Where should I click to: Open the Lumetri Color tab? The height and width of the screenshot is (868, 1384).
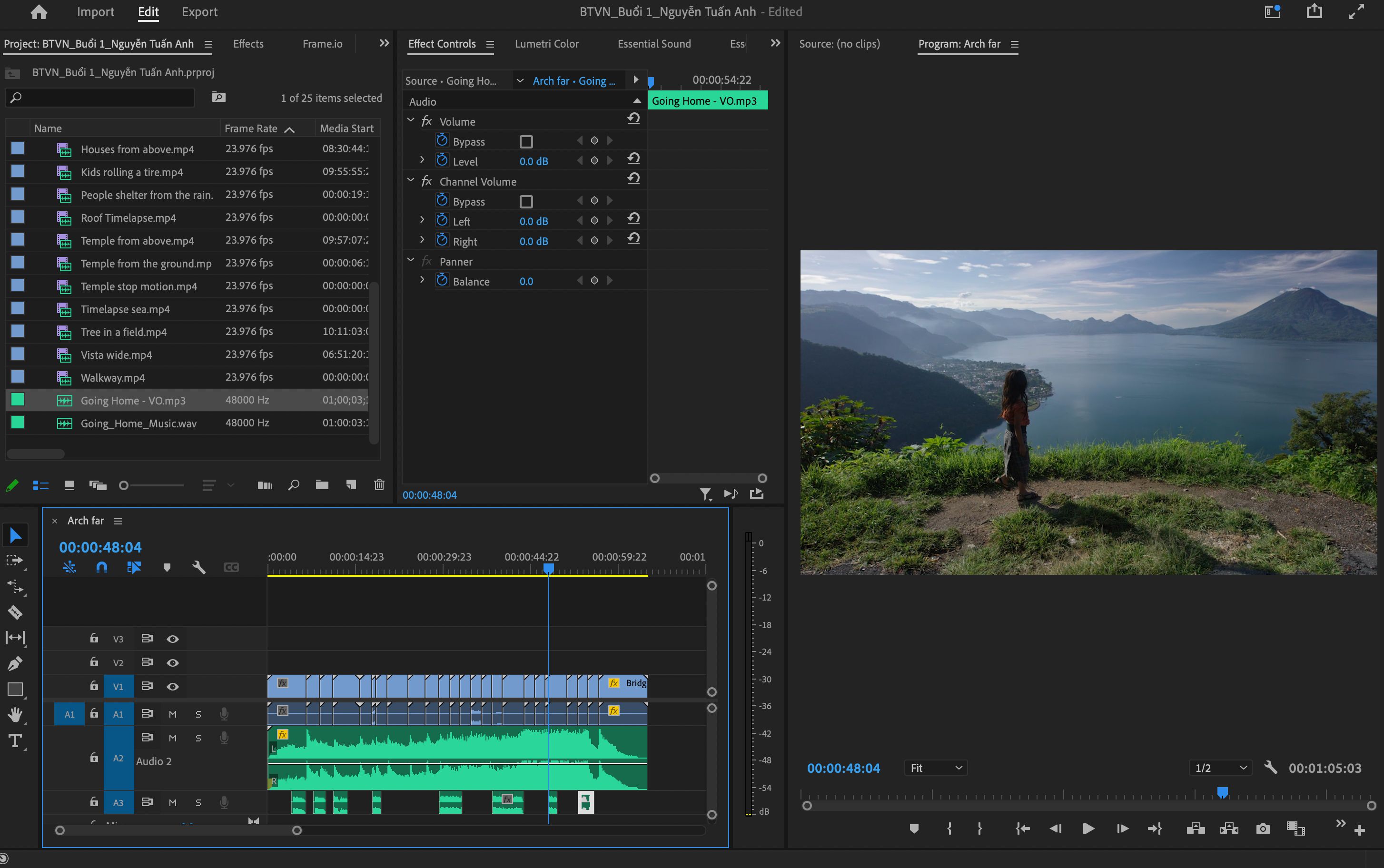click(x=546, y=44)
